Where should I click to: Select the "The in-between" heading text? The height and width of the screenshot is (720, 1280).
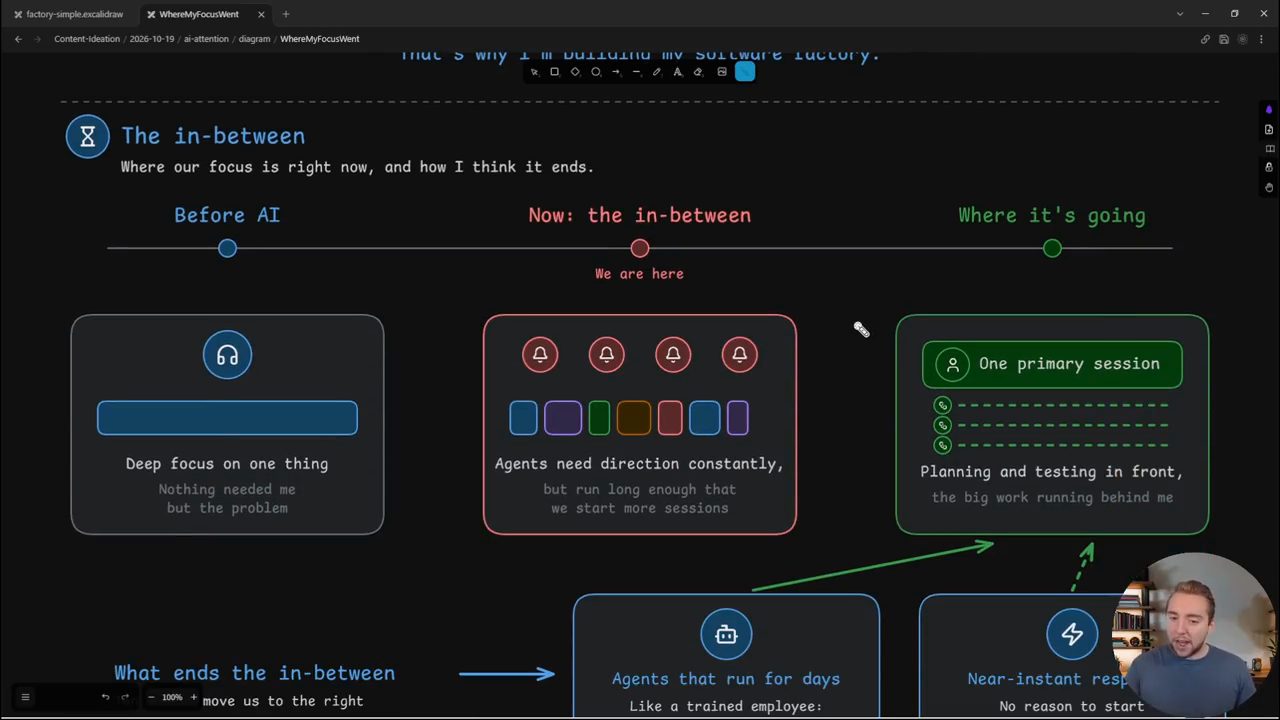pyautogui.click(x=213, y=136)
